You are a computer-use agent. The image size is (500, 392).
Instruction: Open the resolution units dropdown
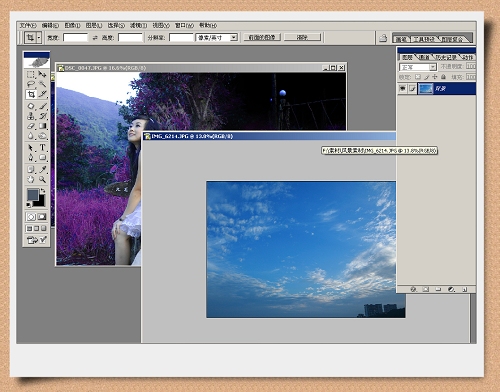(x=234, y=38)
